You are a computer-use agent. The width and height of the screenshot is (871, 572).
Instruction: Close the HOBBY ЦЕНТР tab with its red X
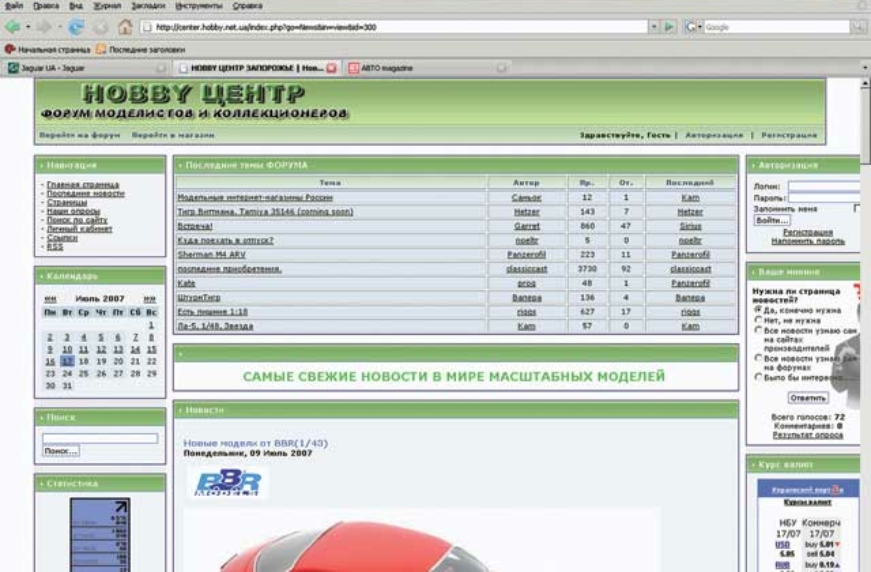[x=330, y=68]
